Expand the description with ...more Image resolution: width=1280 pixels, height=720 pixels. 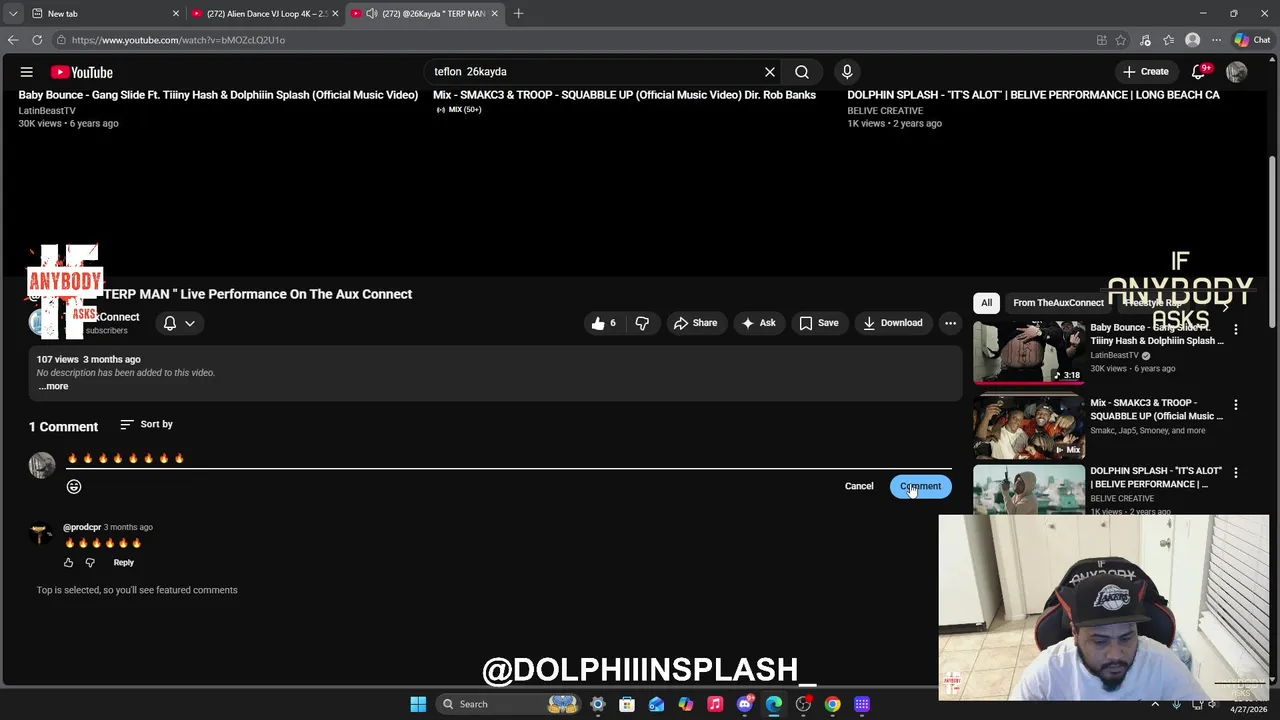(54, 387)
